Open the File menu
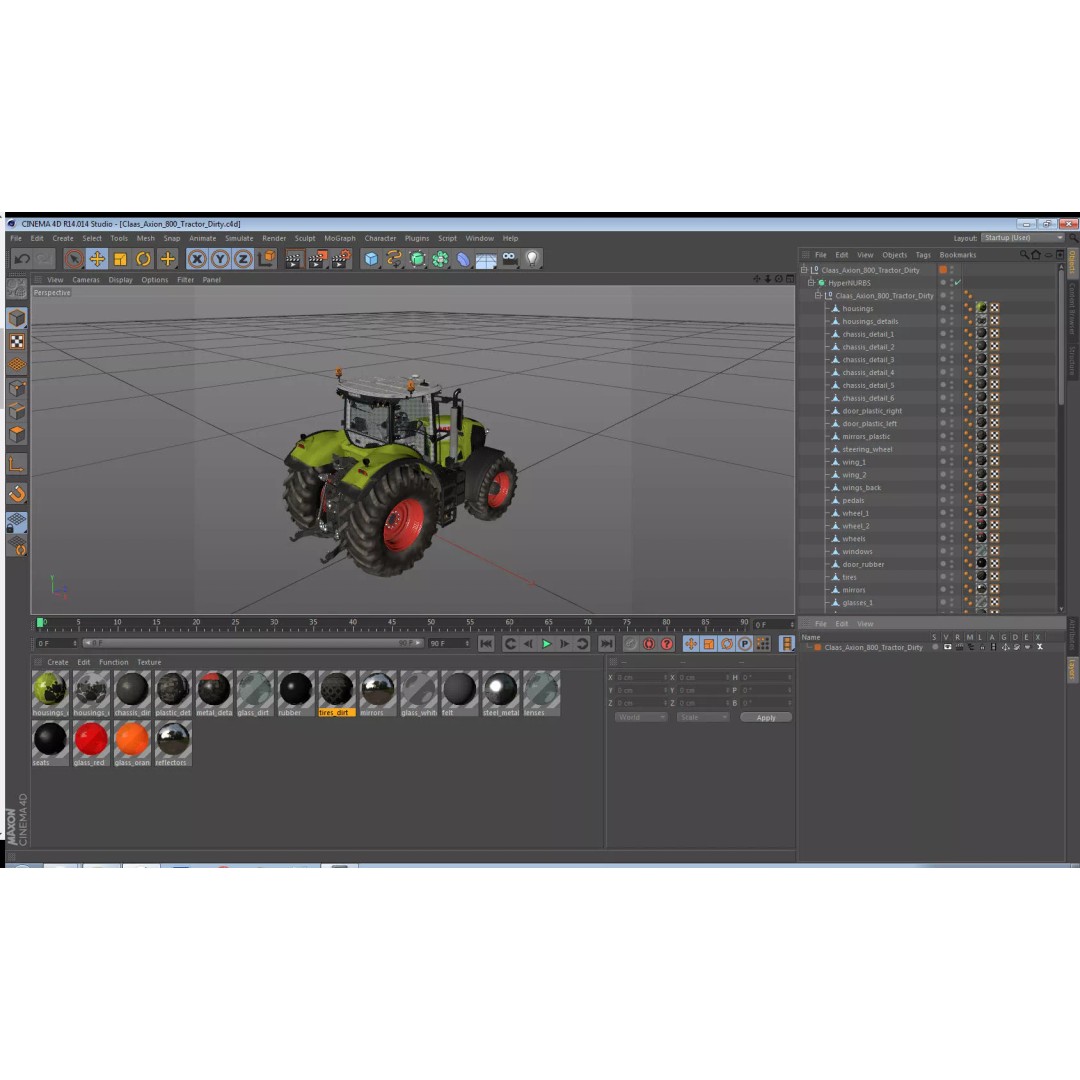This screenshot has width=1080, height=1080. click(x=16, y=238)
